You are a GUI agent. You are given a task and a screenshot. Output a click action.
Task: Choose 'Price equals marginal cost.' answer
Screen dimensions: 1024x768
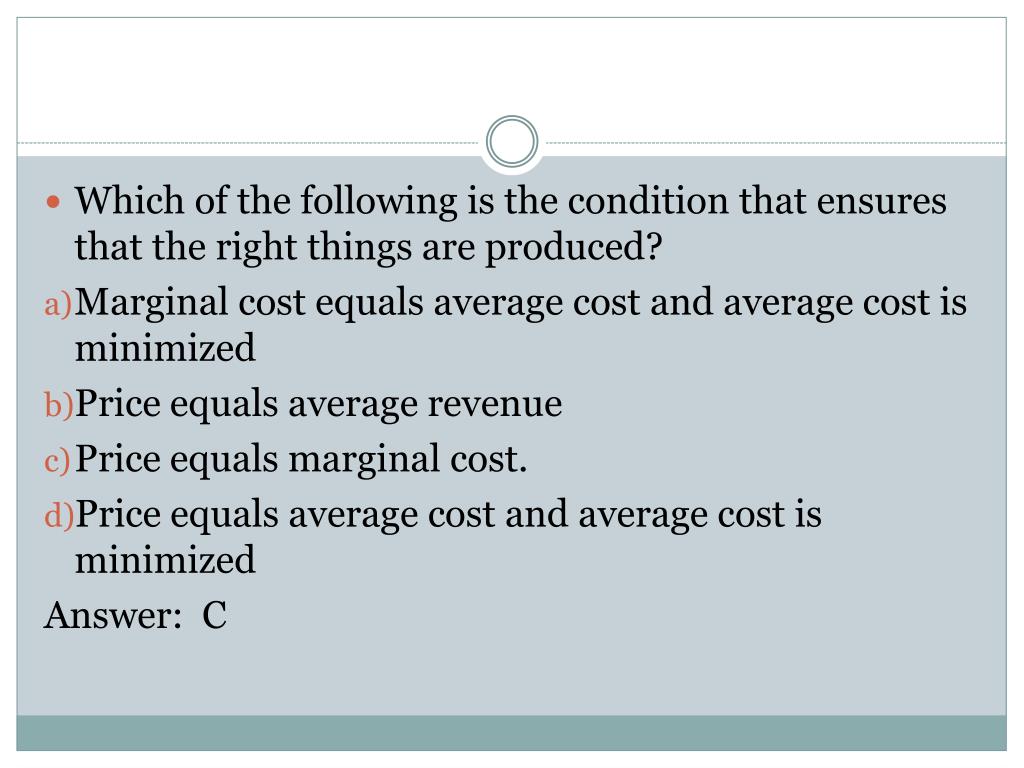(300, 459)
